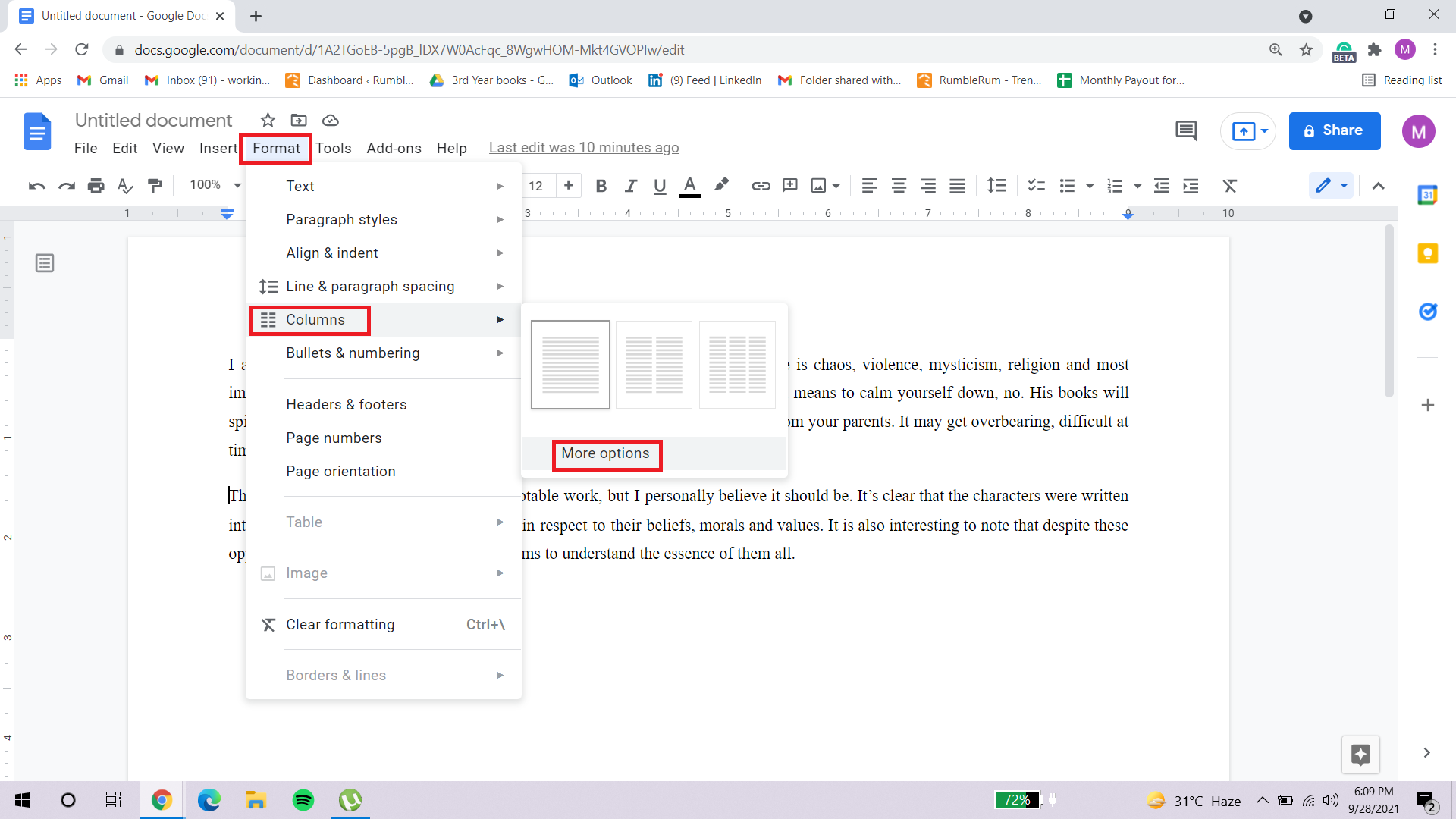Screen dimensions: 1456x819
Task: Select Headers & footers from the menu
Action: click(x=346, y=404)
